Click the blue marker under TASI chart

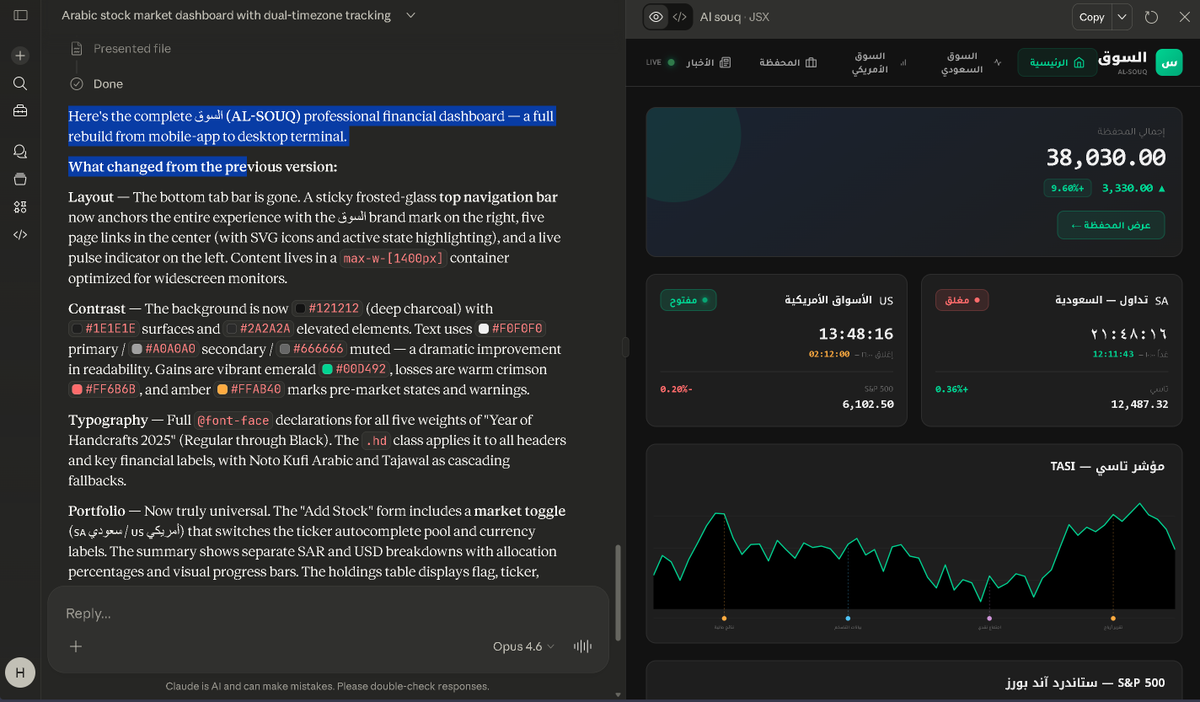848,619
